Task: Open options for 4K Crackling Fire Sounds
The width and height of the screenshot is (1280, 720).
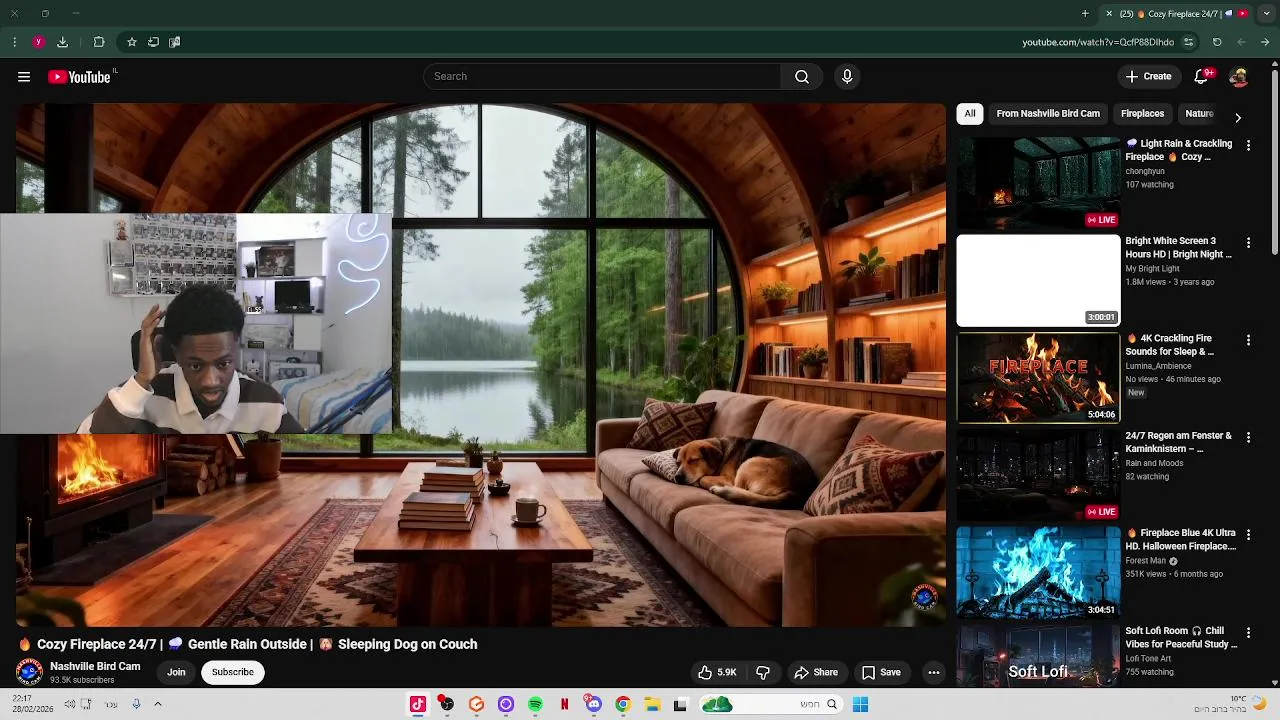Action: [x=1248, y=341]
